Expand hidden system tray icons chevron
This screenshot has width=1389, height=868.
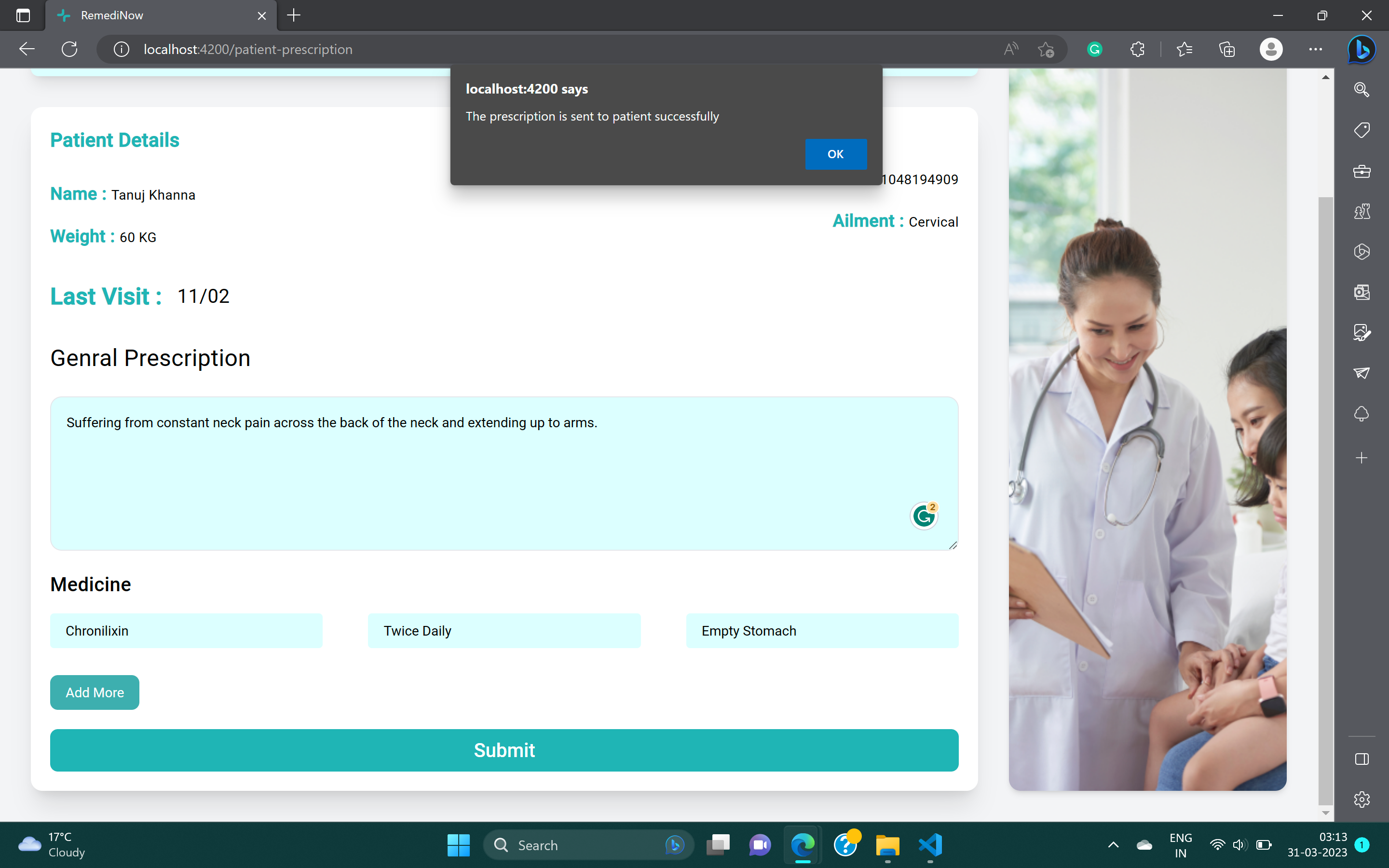[x=1113, y=844]
